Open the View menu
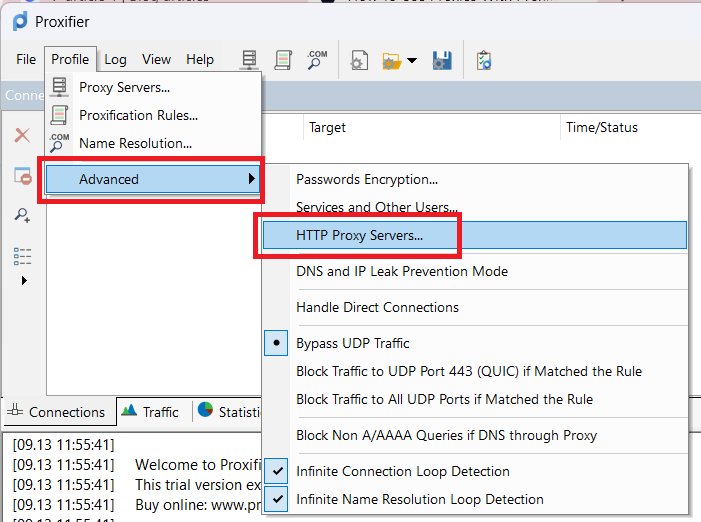The image size is (701, 522). point(156,59)
